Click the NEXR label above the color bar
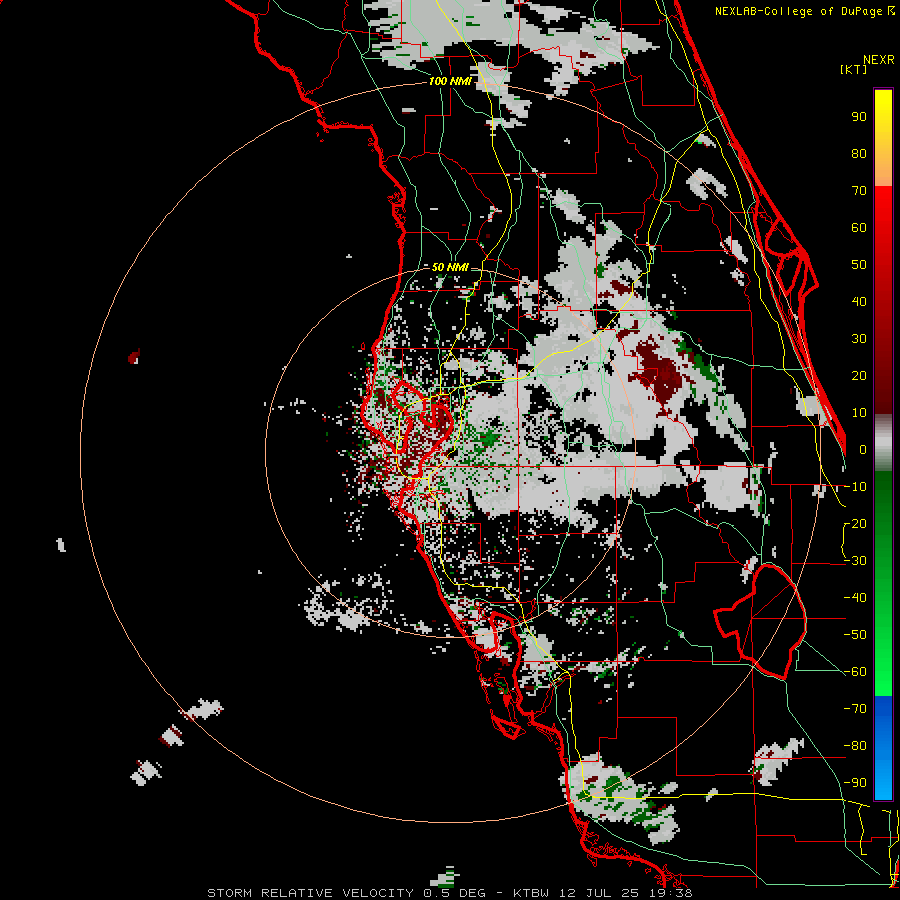 click(x=879, y=60)
